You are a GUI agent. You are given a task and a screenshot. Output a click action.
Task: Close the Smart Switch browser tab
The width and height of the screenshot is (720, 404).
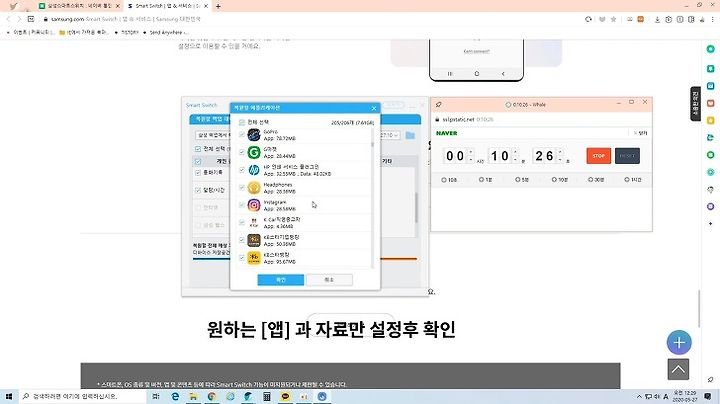[206, 6]
